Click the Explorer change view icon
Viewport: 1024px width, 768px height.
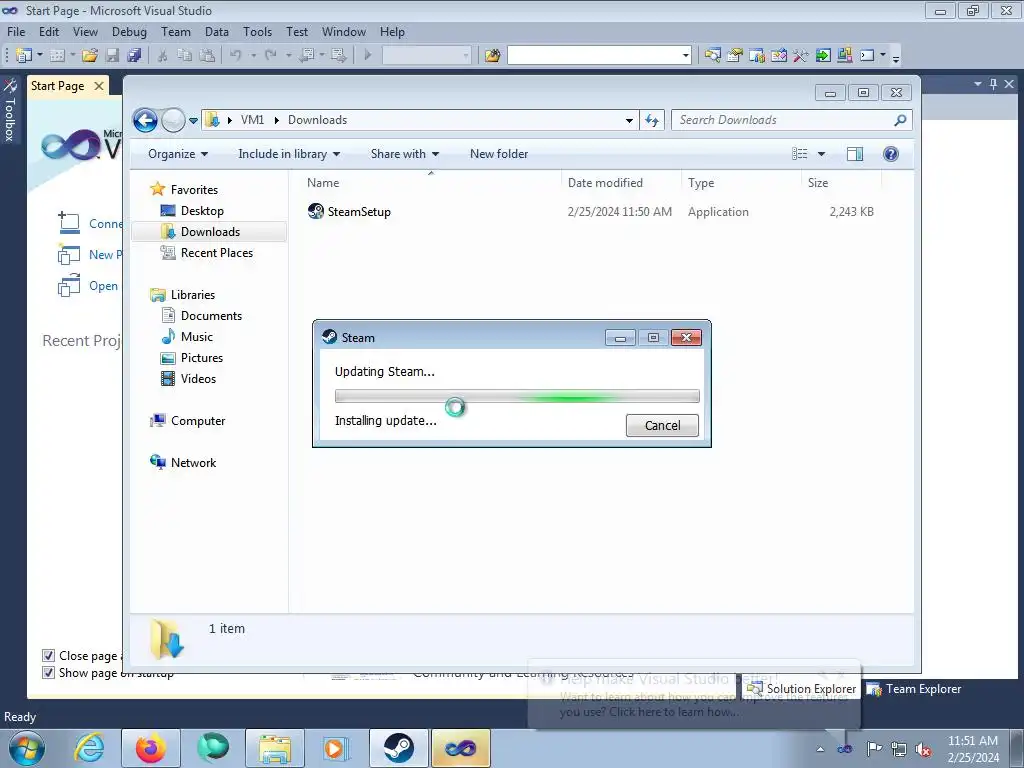[x=800, y=154]
